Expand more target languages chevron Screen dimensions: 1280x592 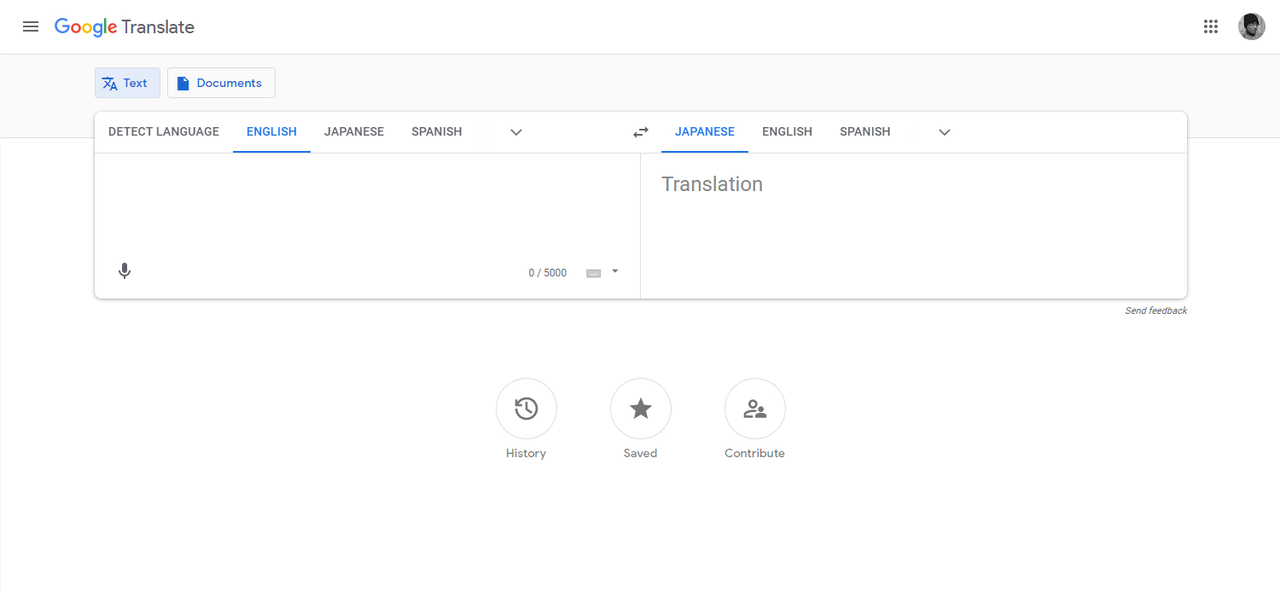tap(944, 132)
